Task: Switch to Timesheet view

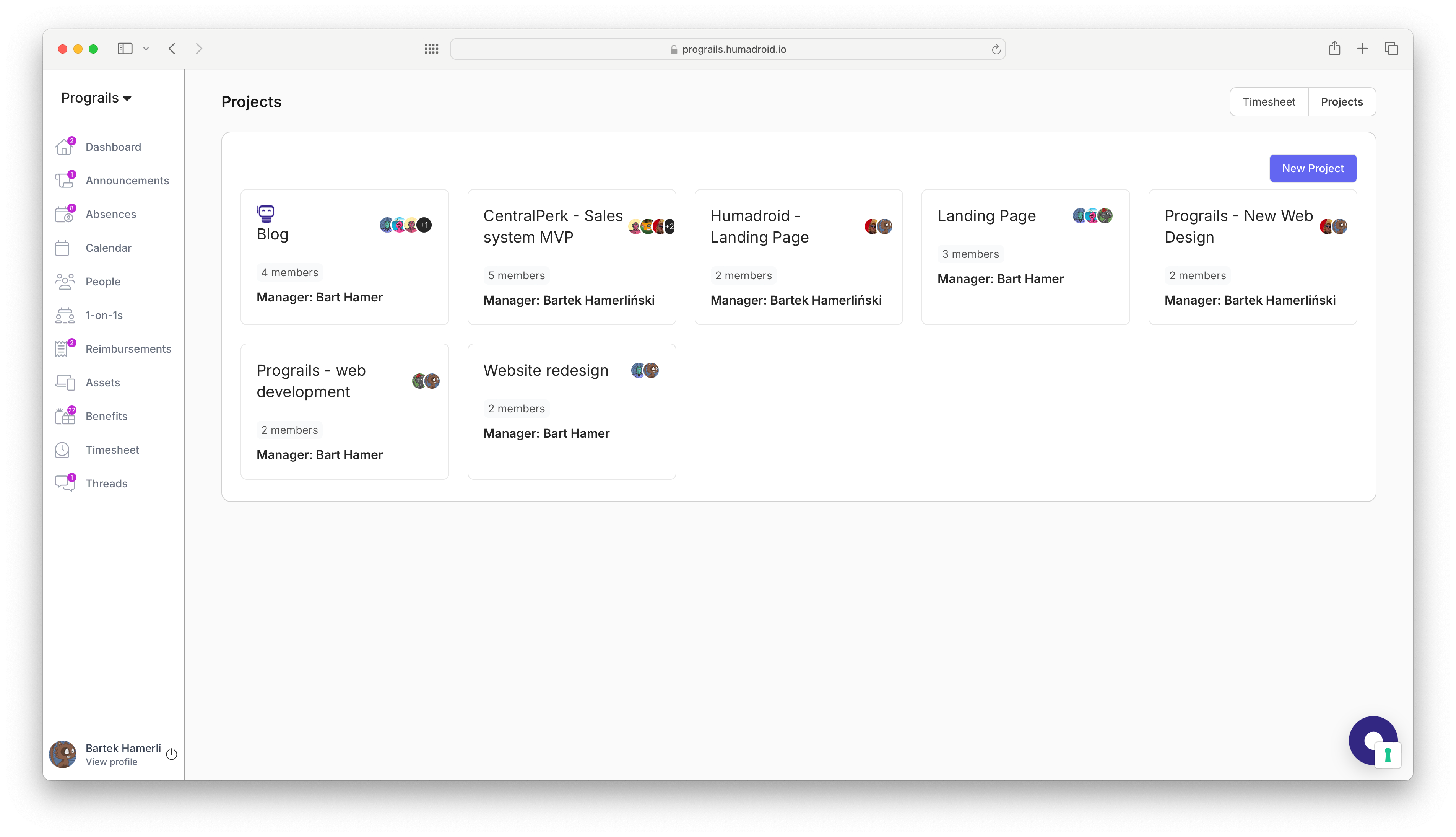Action: (1268, 101)
